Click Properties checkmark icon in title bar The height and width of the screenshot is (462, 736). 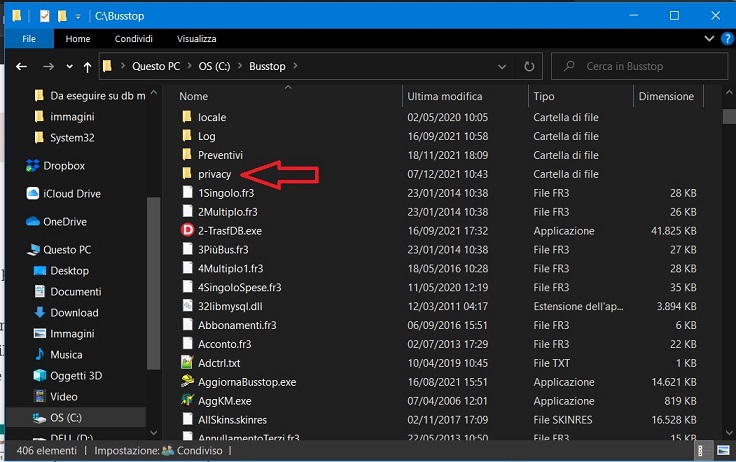pos(45,16)
